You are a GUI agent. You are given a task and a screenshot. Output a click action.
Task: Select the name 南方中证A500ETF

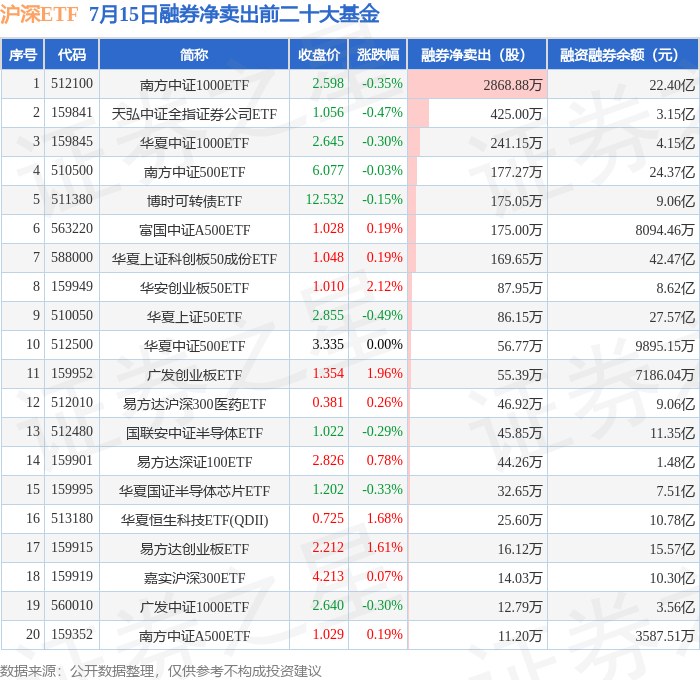click(x=194, y=636)
